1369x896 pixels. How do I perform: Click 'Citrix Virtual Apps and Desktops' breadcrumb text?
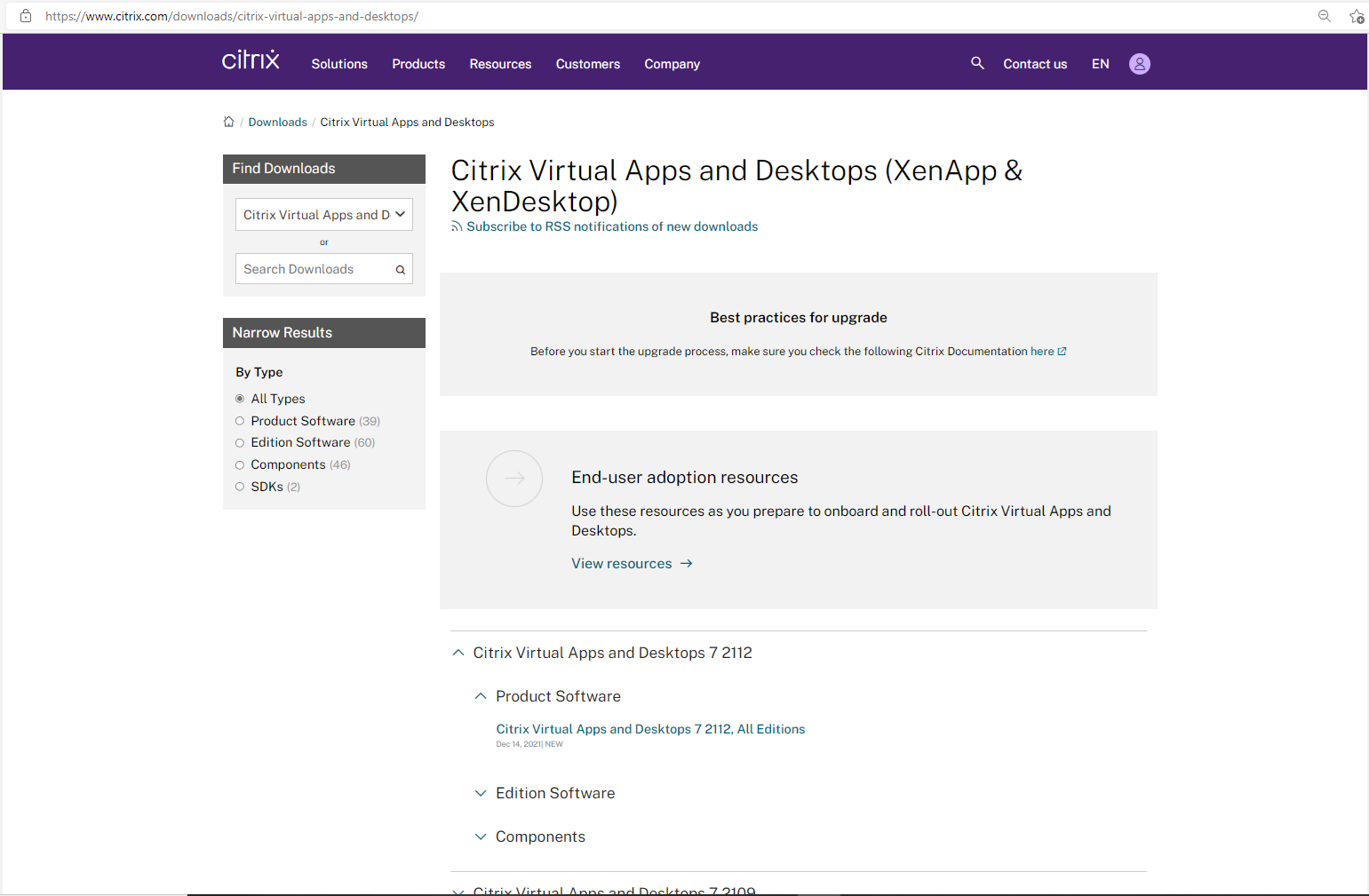pyautogui.click(x=407, y=123)
